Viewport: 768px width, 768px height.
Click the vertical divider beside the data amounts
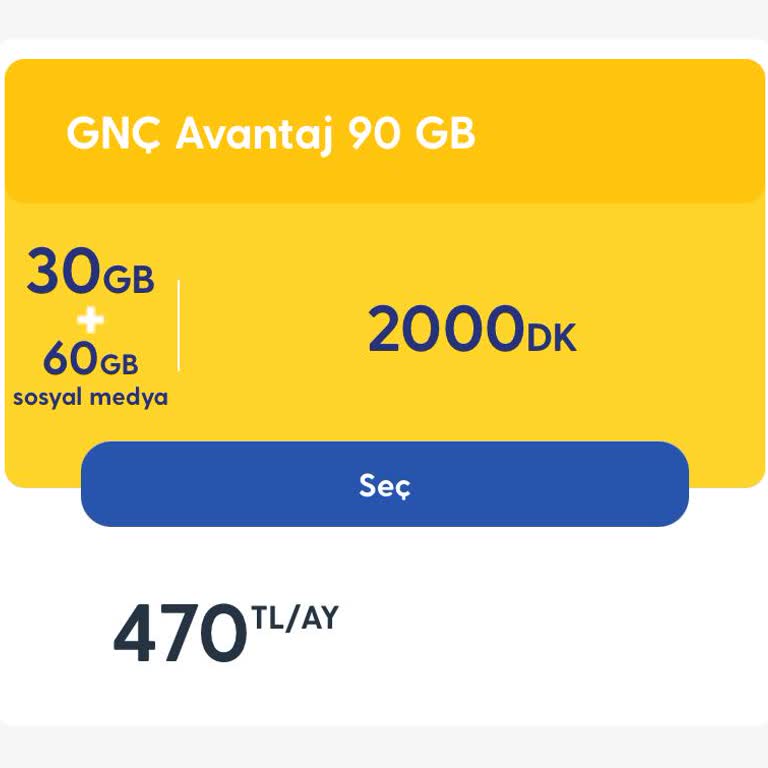pos(179,326)
